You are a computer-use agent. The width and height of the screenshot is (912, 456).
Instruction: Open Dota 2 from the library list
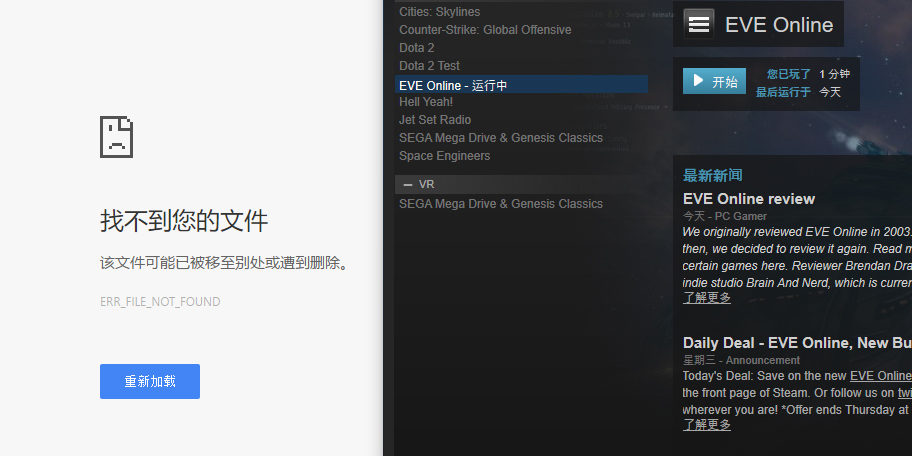point(416,48)
